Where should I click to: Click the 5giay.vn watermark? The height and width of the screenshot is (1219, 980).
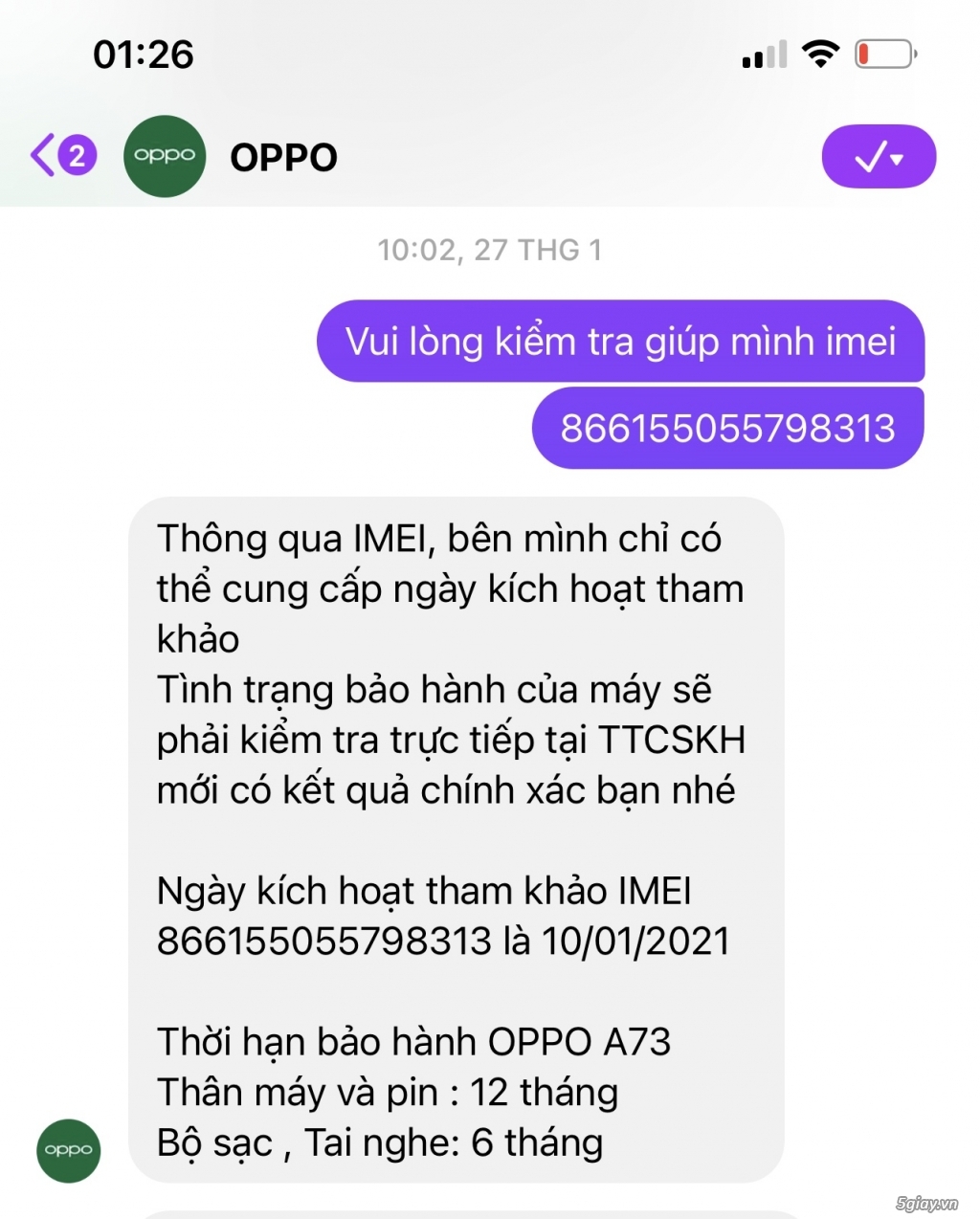pyautogui.click(x=927, y=1204)
